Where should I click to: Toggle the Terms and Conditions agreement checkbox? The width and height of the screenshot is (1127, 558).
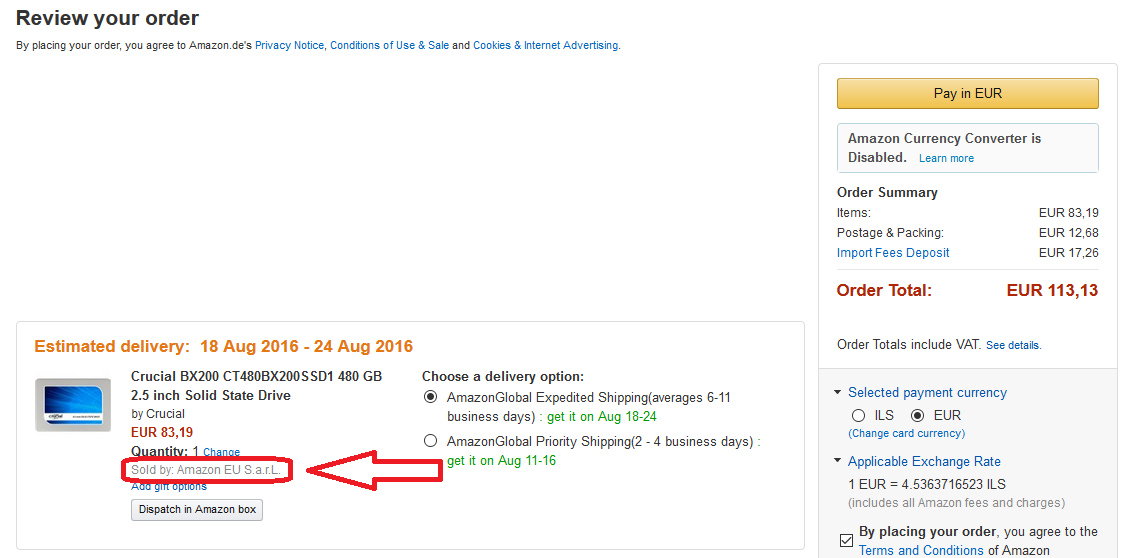tap(846, 541)
